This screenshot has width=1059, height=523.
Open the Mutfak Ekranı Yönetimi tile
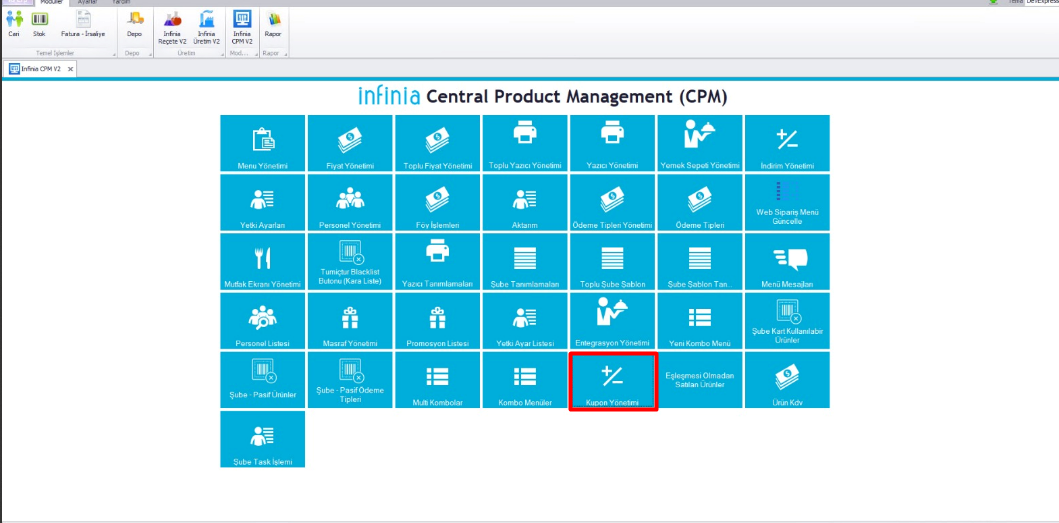pyautogui.click(x=263, y=262)
